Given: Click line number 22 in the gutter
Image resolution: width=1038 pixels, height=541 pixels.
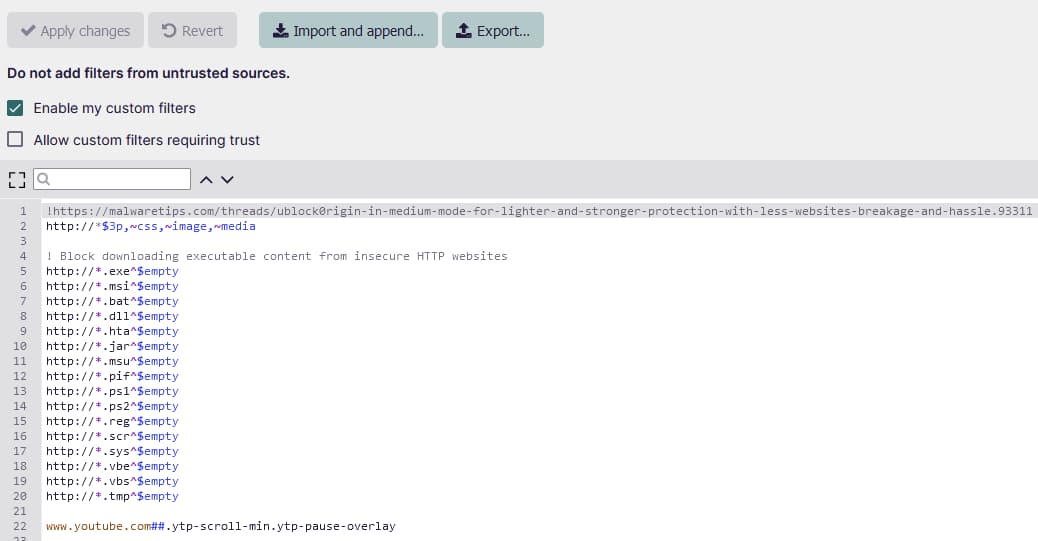Looking at the screenshot, I should coord(20,526).
